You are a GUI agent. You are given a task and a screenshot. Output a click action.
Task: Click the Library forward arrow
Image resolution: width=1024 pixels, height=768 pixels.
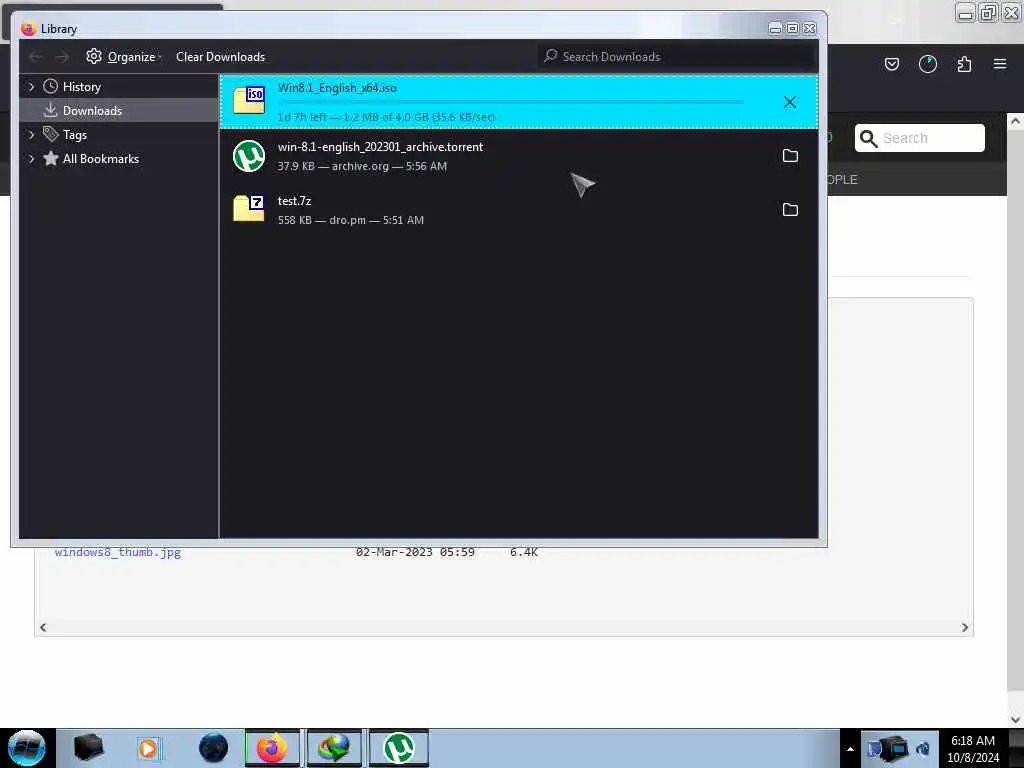click(x=62, y=57)
